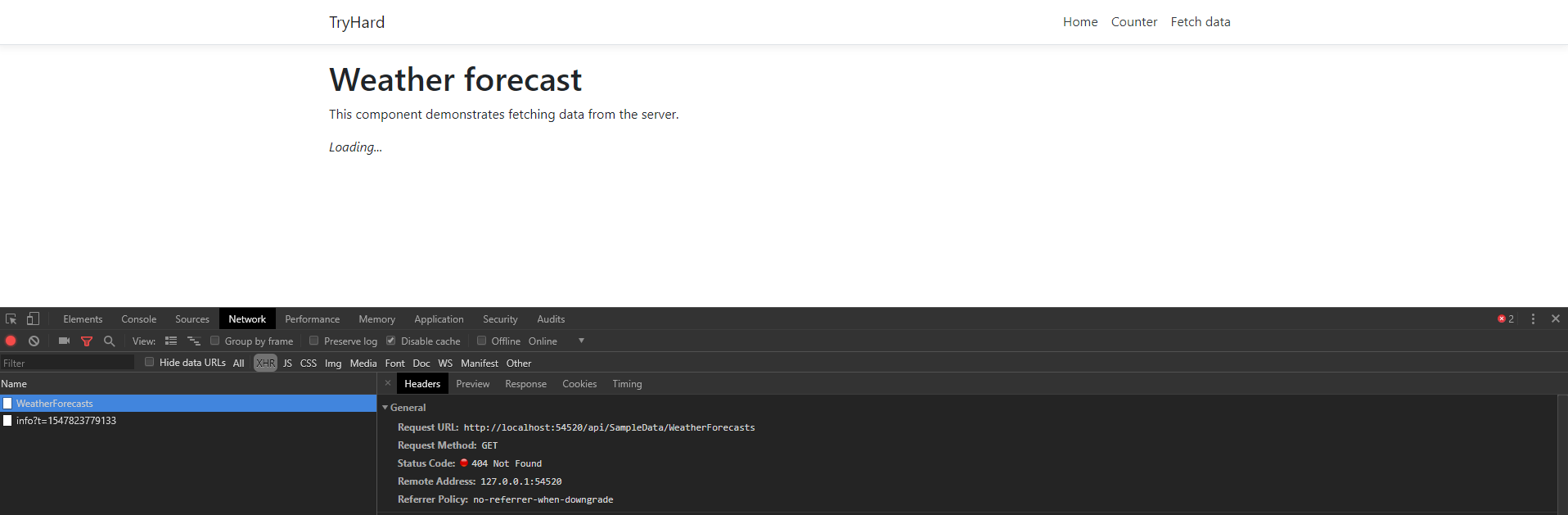Viewport: 1568px width, 515px height.
Task: Open the Application tab
Action: [439, 319]
